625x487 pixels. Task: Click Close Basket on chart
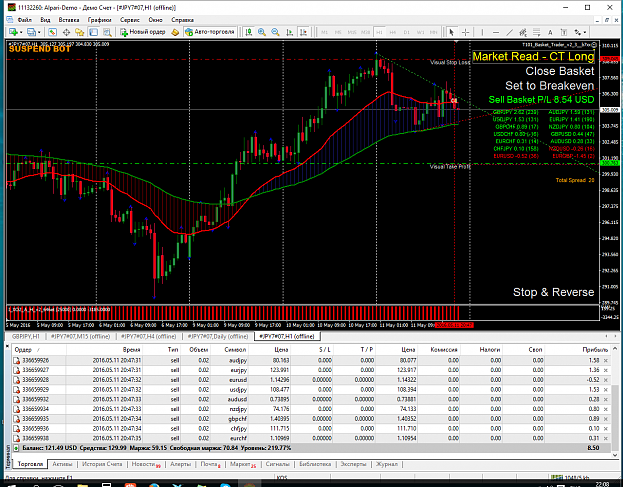coord(560,71)
